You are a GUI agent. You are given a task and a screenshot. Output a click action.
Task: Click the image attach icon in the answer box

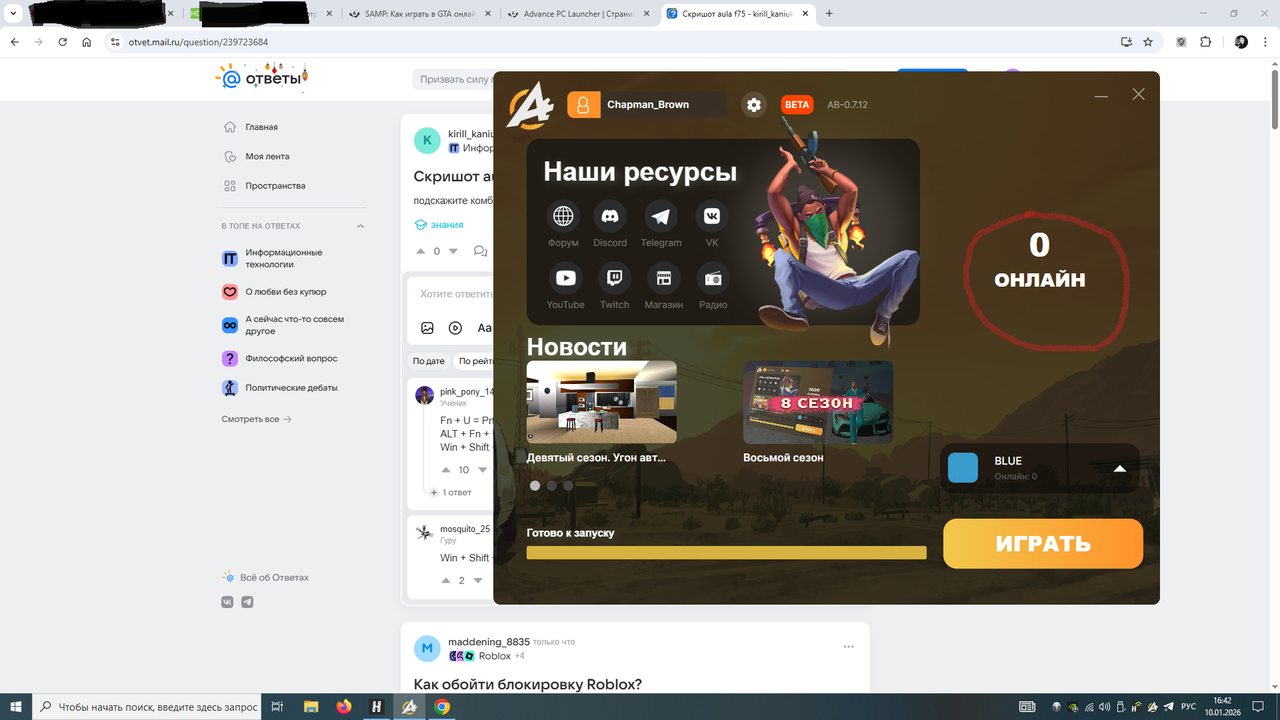[427, 328]
